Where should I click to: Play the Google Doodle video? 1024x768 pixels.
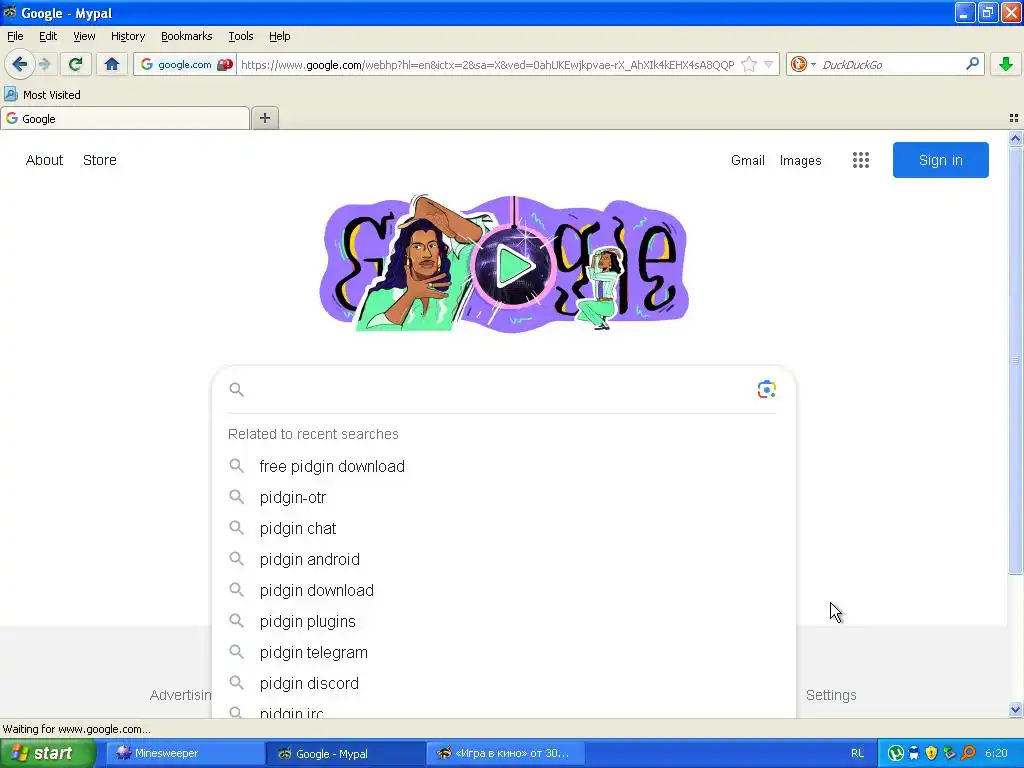[x=513, y=265]
